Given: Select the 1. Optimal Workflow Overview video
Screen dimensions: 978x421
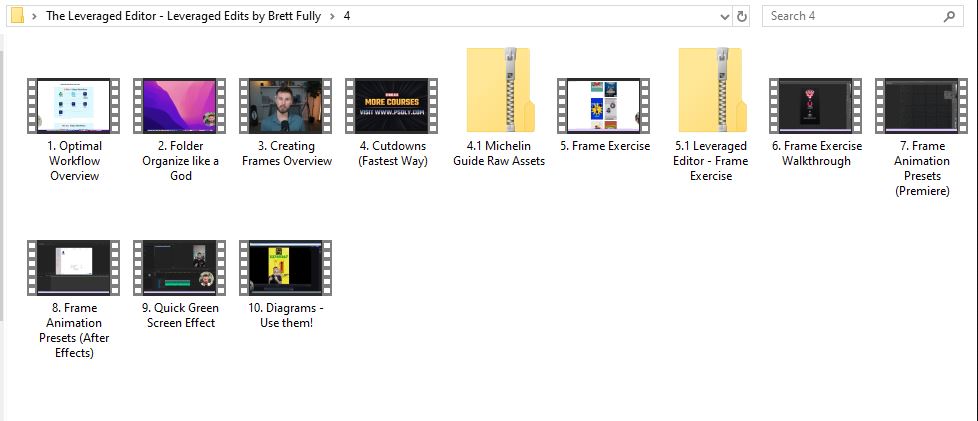Looking at the screenshot, I should (x=75, y=106).
